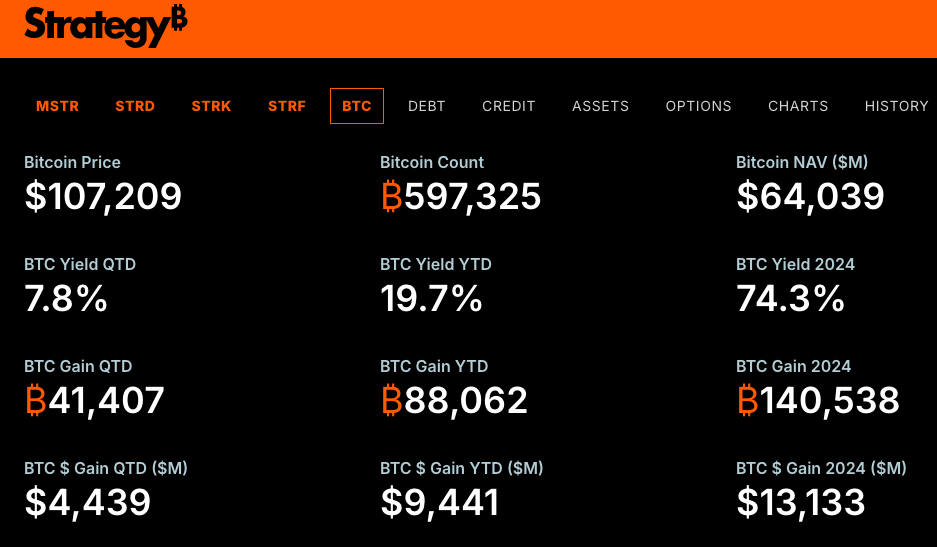Navigate to the HISTORY tab
Viewport: 937px width, 547px height.
[897, 106]
